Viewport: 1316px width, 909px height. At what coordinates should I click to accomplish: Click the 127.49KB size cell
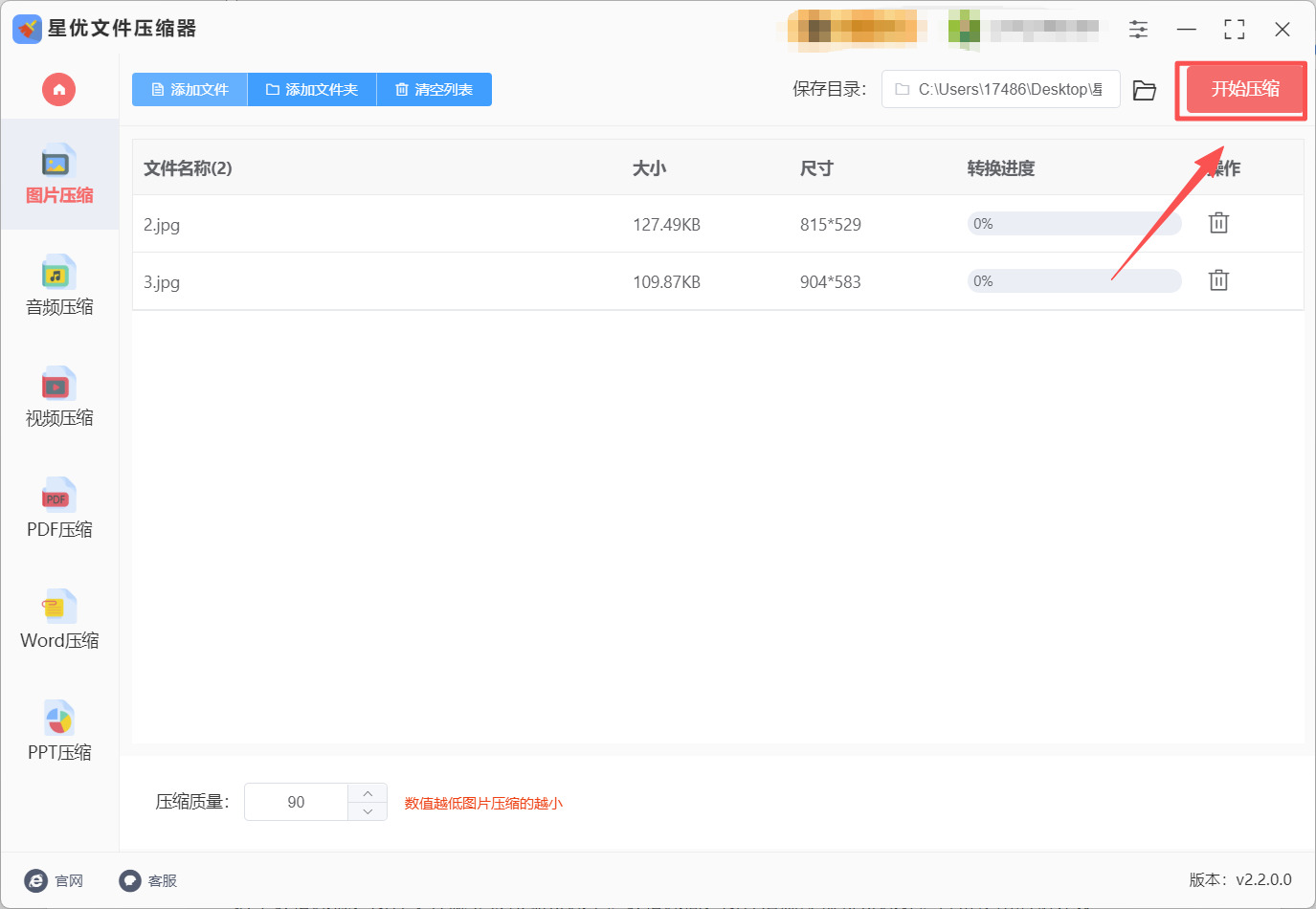coord(666,225)
